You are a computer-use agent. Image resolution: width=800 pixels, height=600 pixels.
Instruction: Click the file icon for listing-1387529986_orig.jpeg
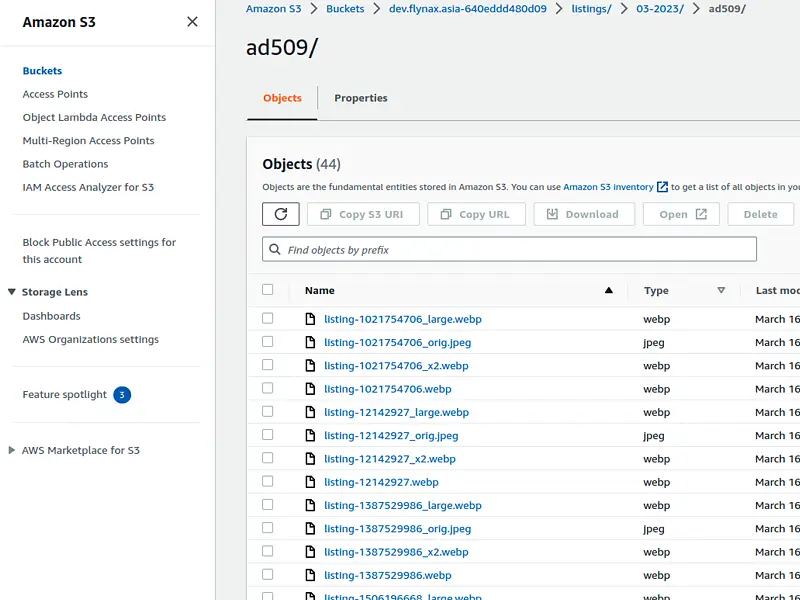tap(310, 529)
